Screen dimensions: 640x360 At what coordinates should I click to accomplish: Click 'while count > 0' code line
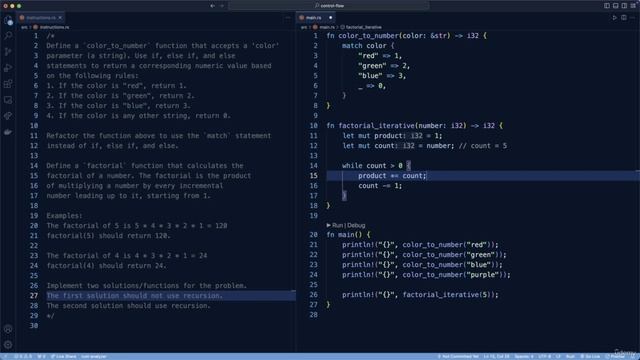(376, 166)
